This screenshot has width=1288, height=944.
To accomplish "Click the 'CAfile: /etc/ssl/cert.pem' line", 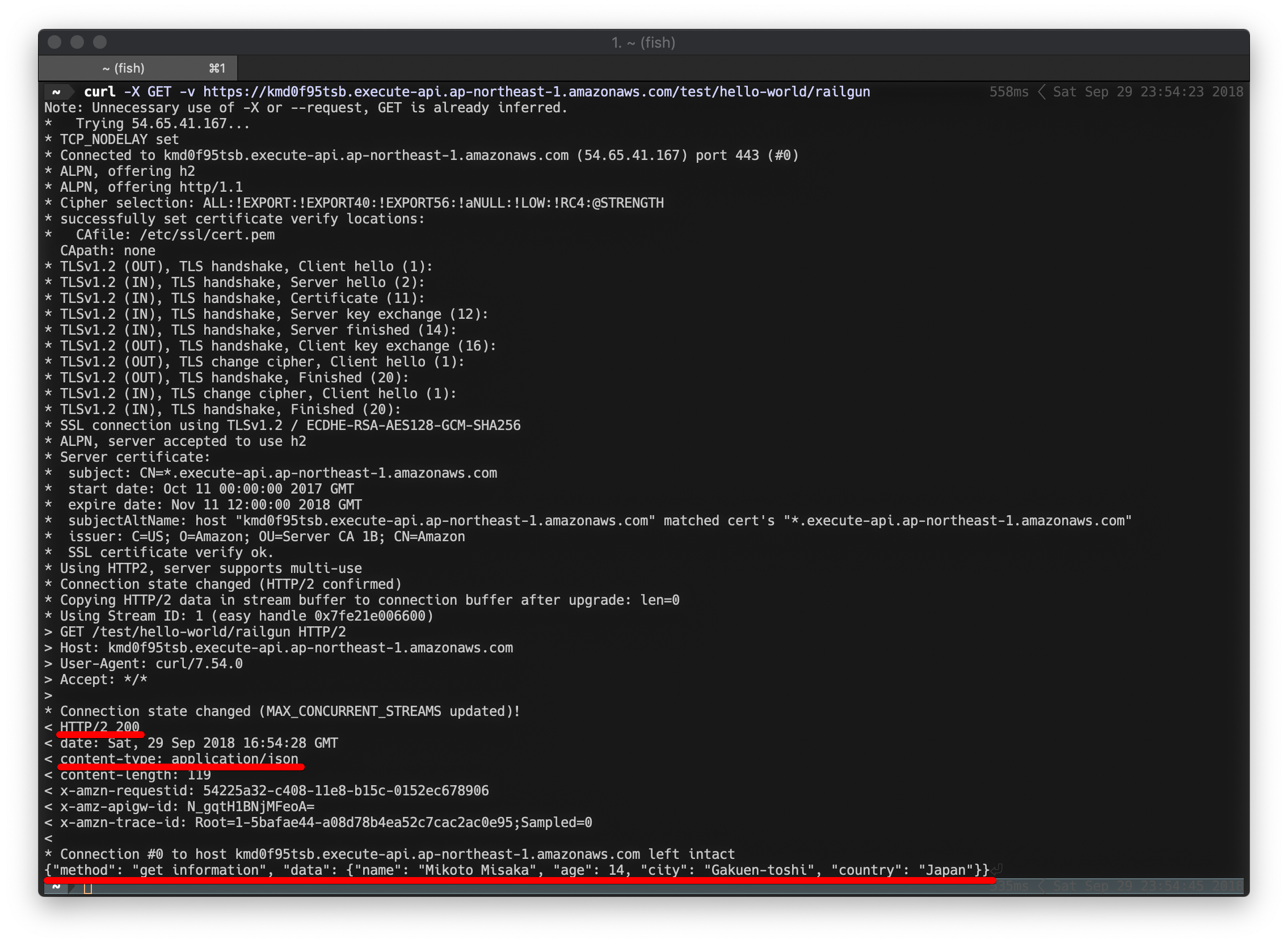I will point(160,235).
